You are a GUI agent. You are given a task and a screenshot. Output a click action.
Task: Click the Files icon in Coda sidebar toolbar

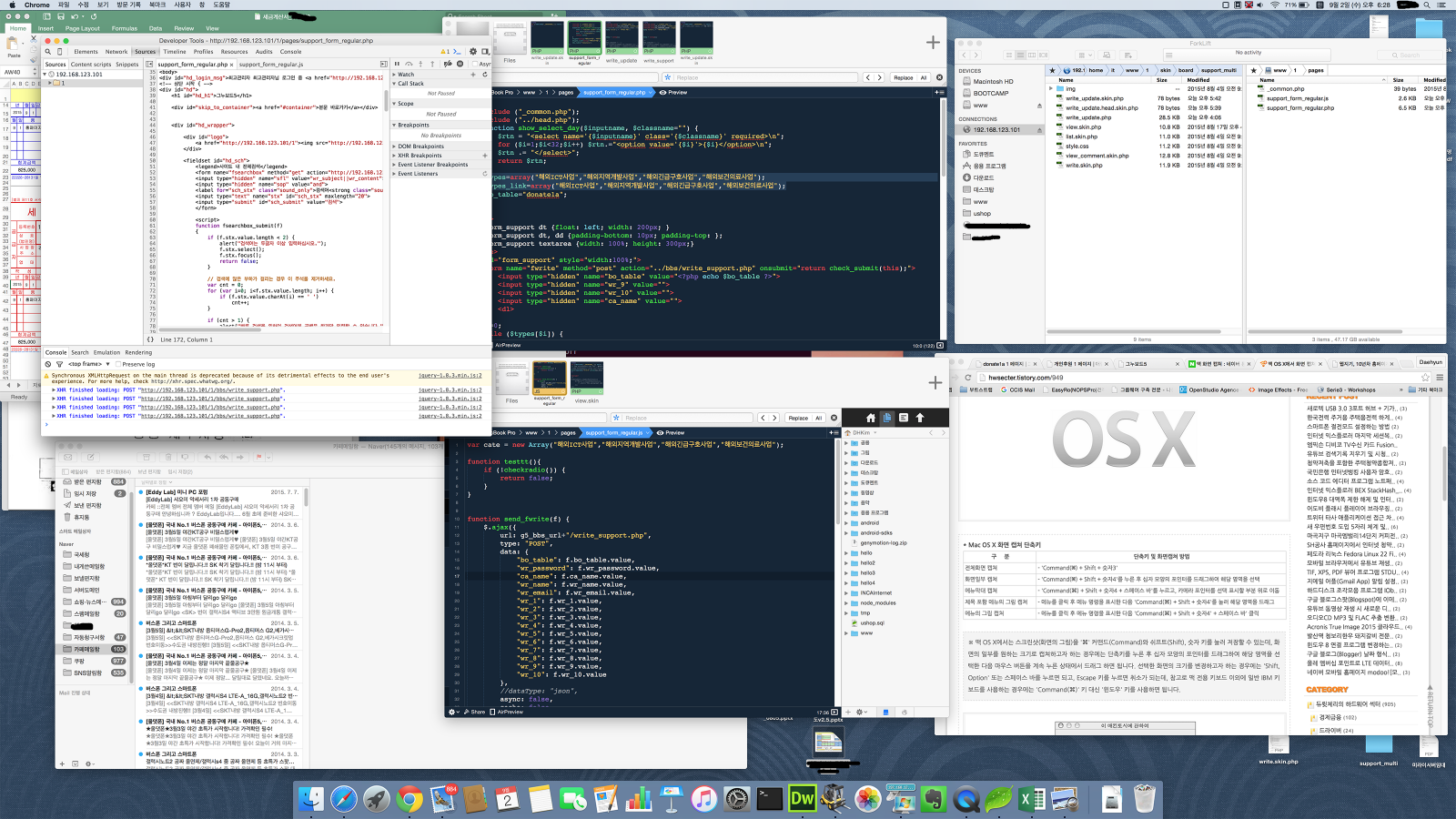(x=887, y=418)
